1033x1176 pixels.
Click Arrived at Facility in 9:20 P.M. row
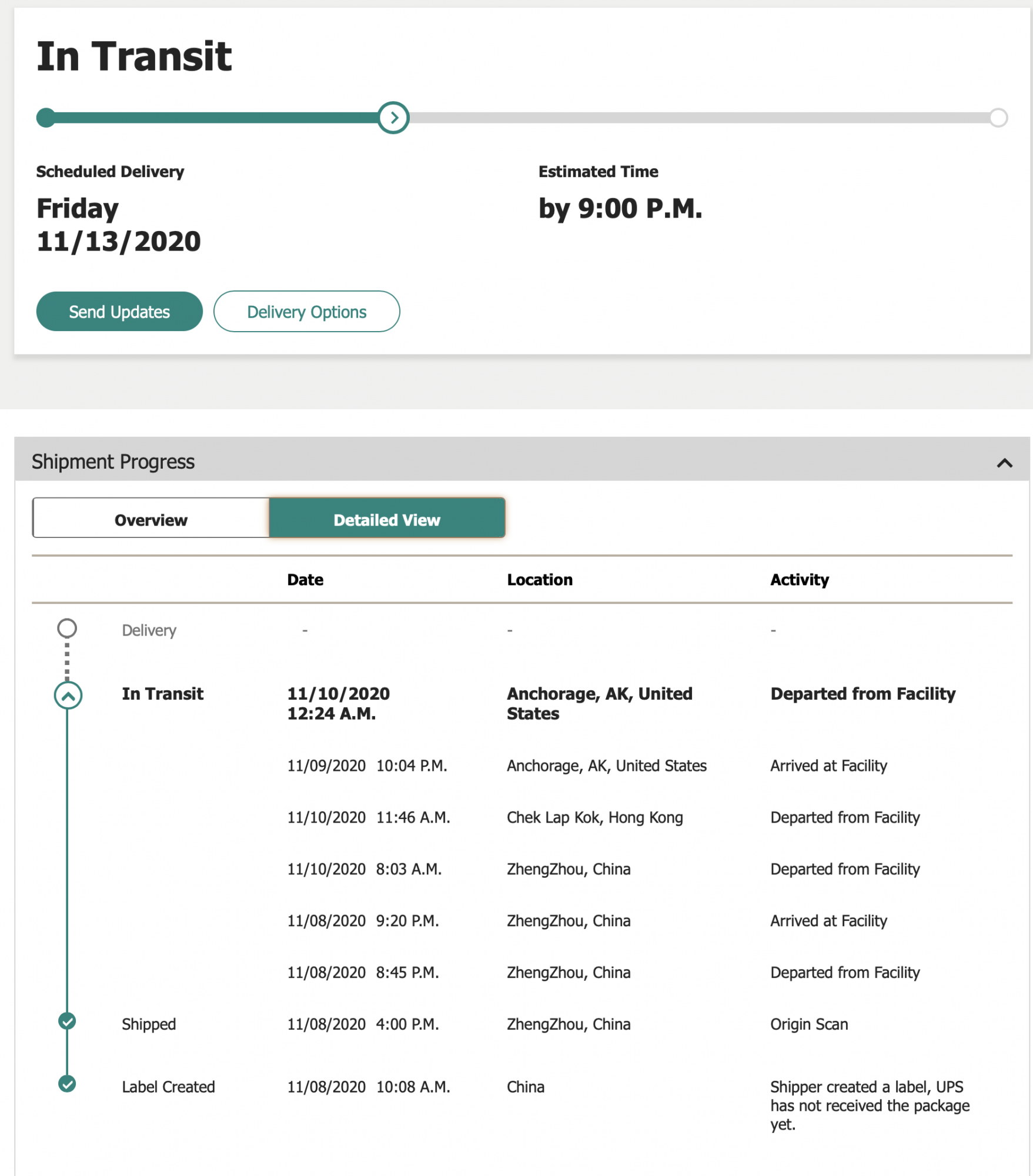(x=828, y=921)
